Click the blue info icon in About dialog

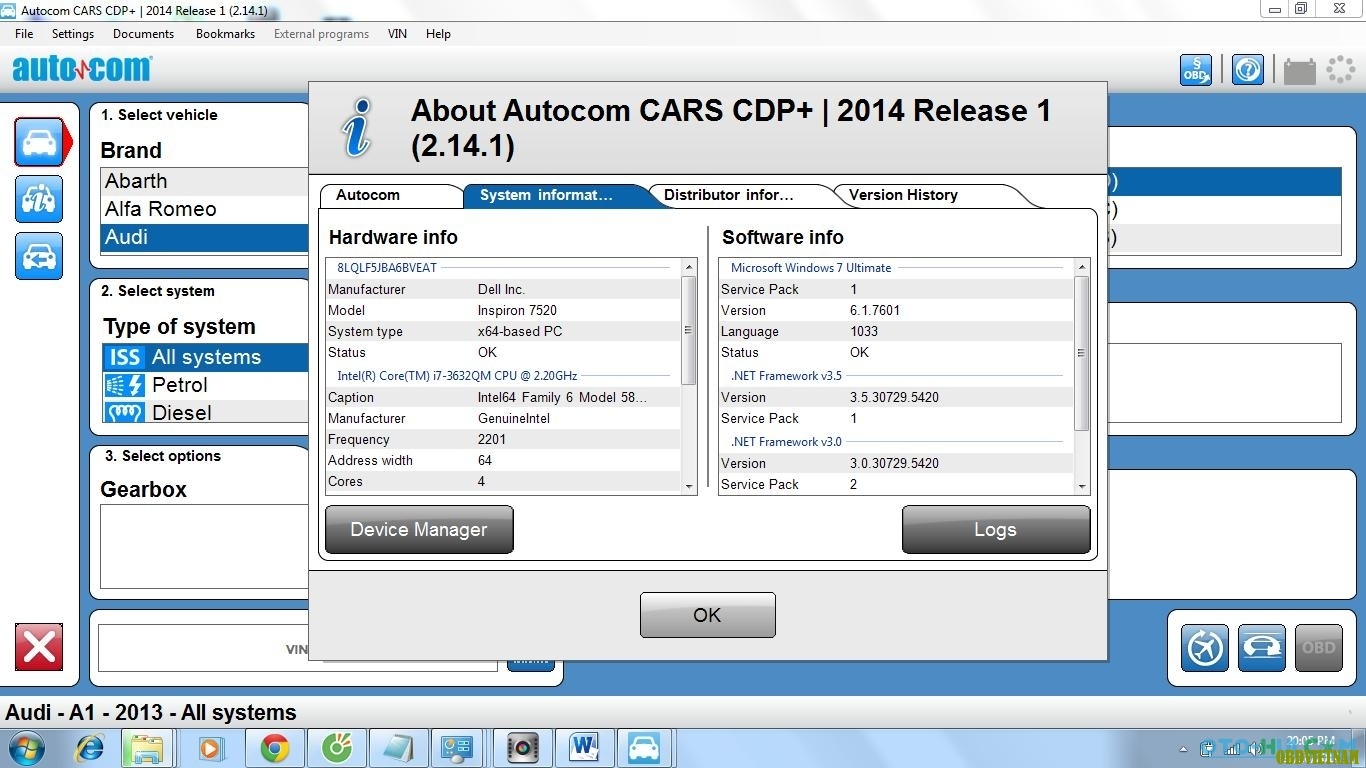[x=357, y=129]
